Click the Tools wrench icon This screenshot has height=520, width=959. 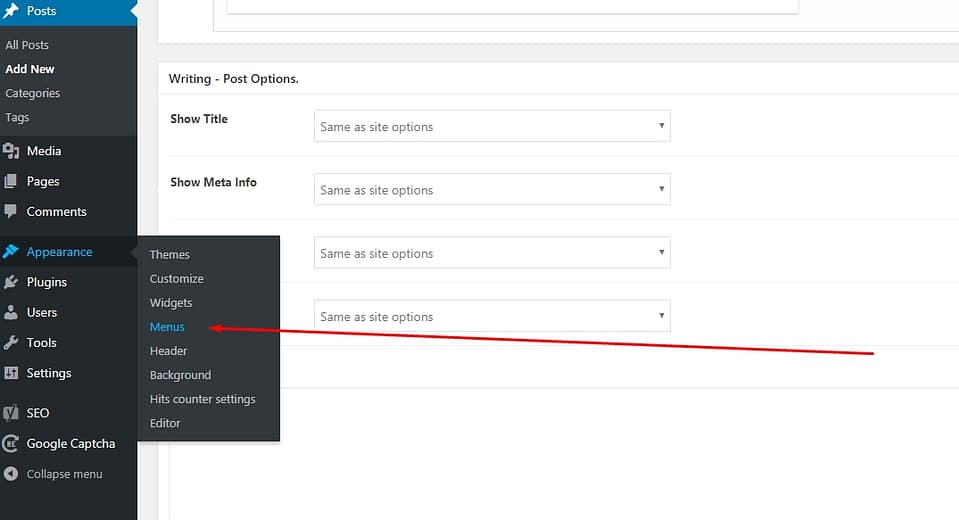coord(11,343)
